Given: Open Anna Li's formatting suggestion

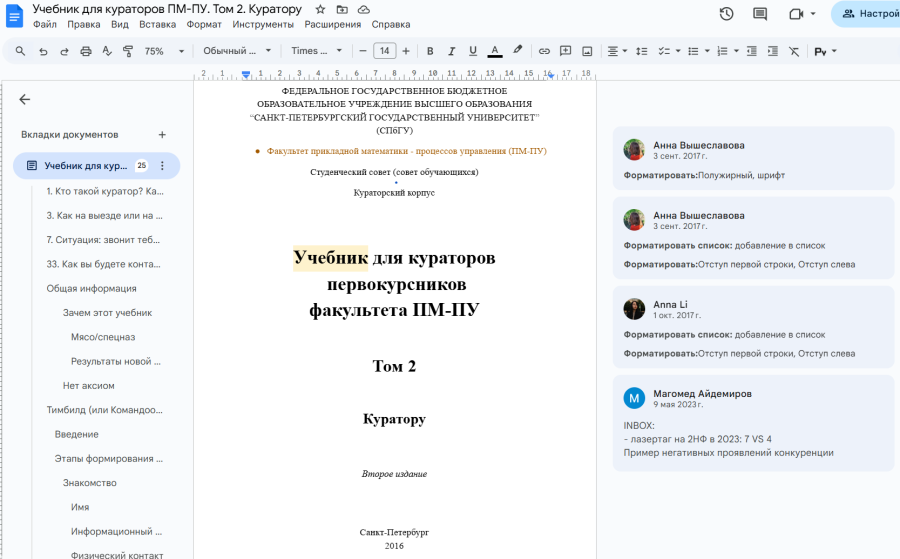Looking at the screenshot, I should pyautogui.click(x=753, y=327).
